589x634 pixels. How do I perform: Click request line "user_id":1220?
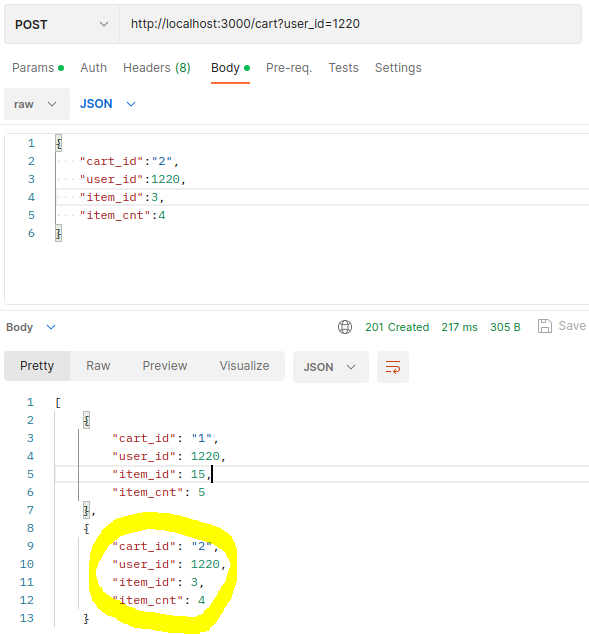coord(133,179)
